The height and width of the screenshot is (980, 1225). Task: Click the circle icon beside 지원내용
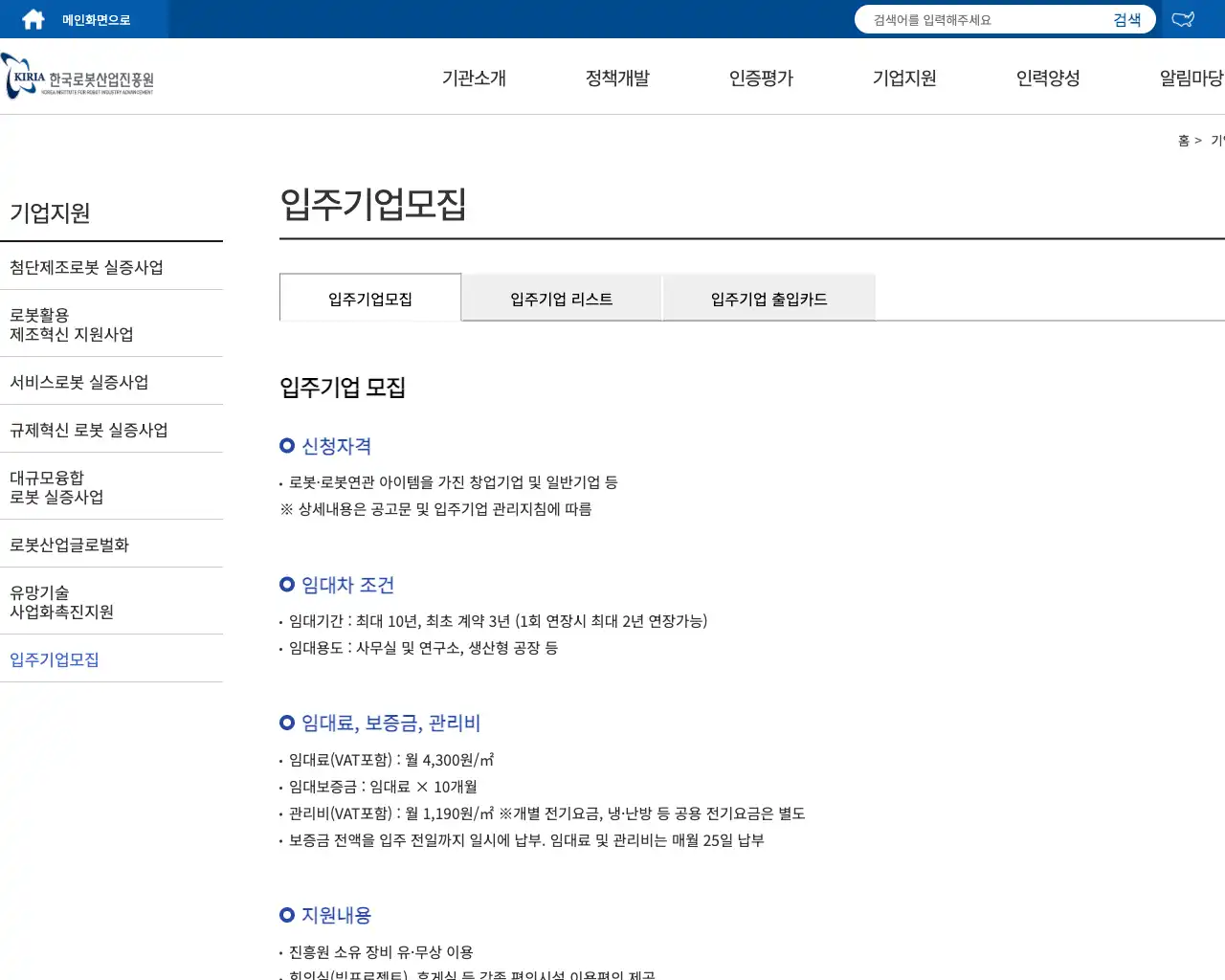[x=286, y=914]
